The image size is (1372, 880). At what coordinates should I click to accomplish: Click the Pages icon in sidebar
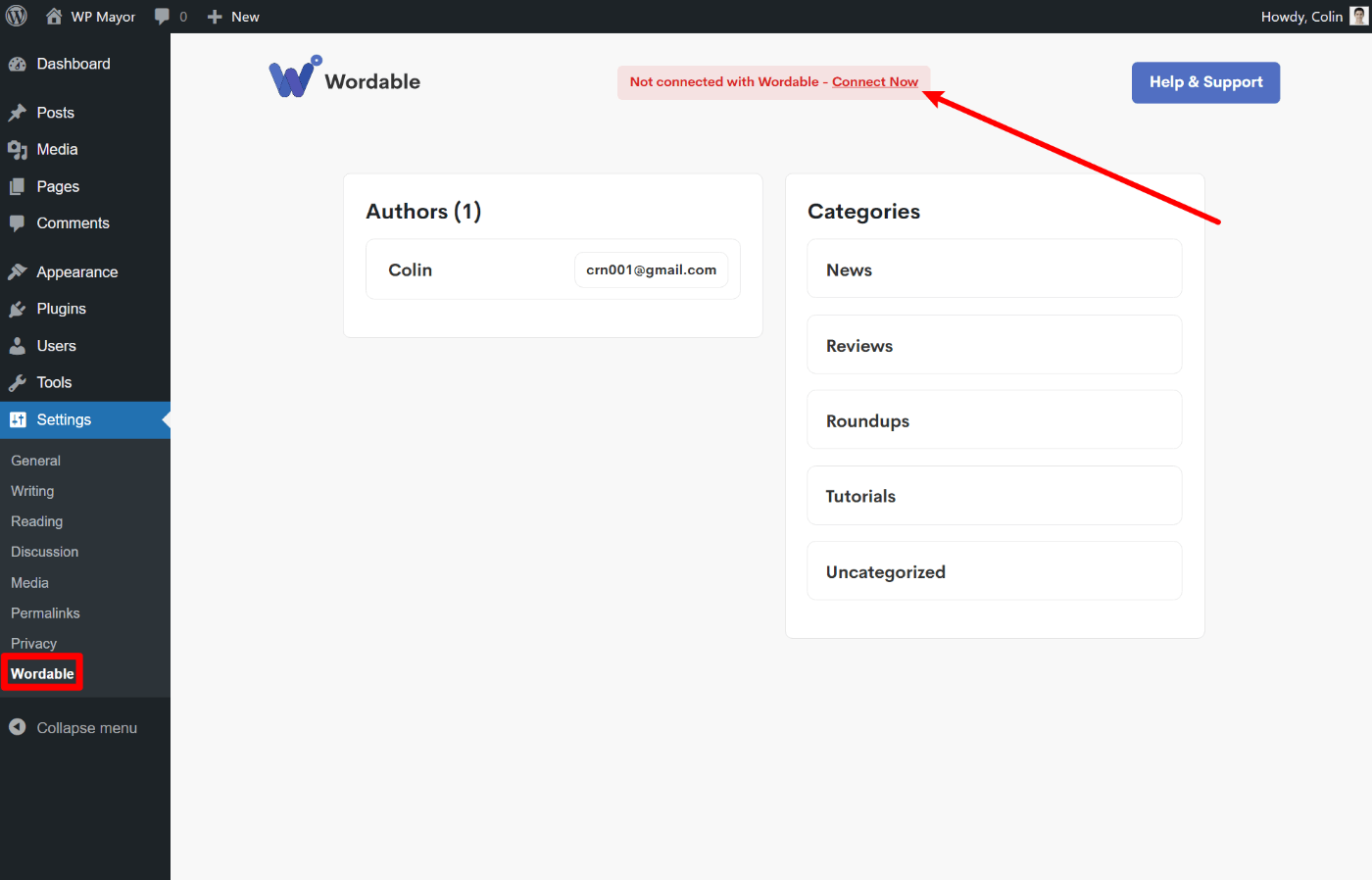(x=18, y=186)
